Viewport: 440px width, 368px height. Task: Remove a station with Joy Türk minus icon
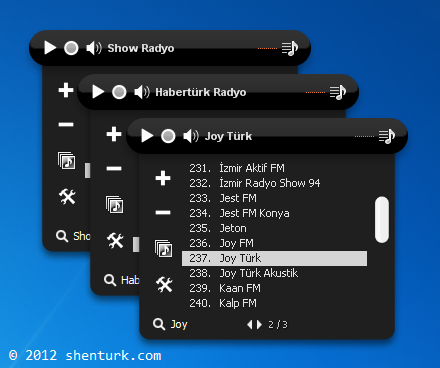(163, 212)
